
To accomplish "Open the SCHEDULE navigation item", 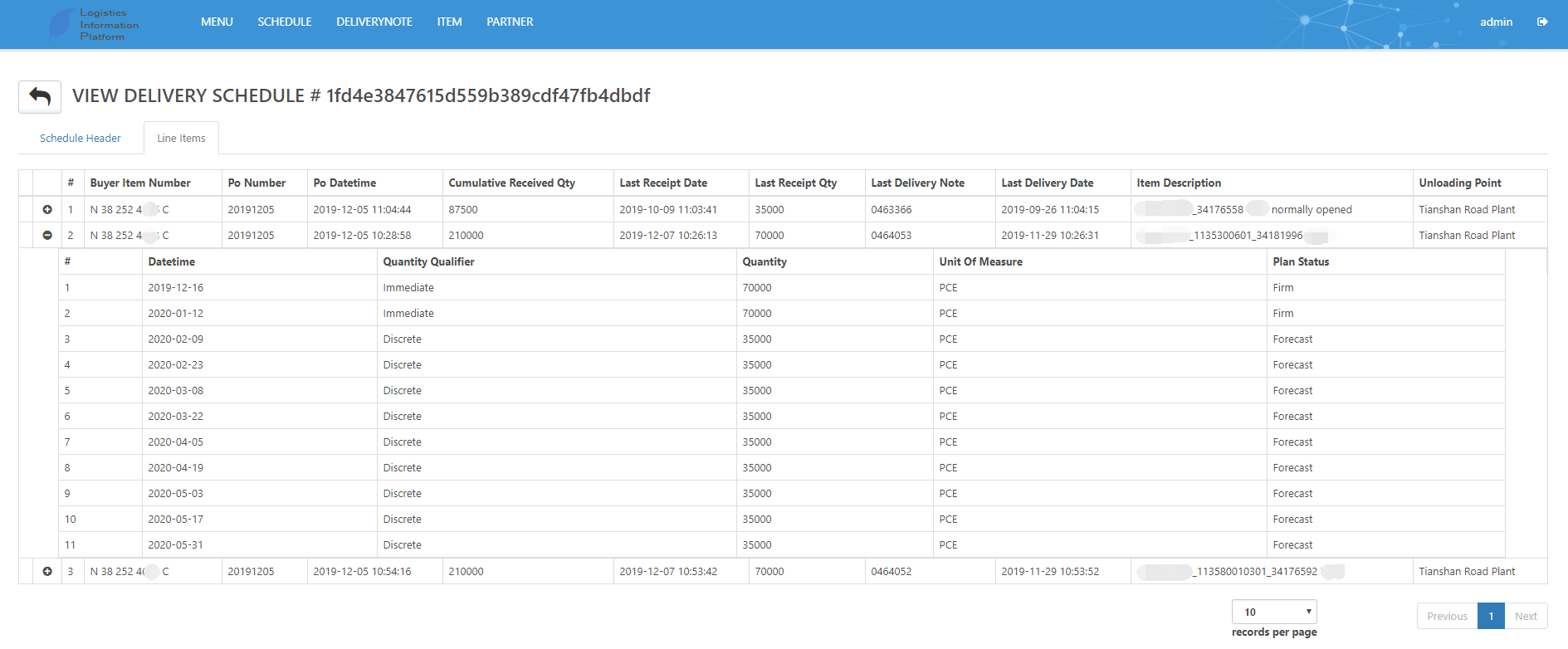I will click(285, 22).
